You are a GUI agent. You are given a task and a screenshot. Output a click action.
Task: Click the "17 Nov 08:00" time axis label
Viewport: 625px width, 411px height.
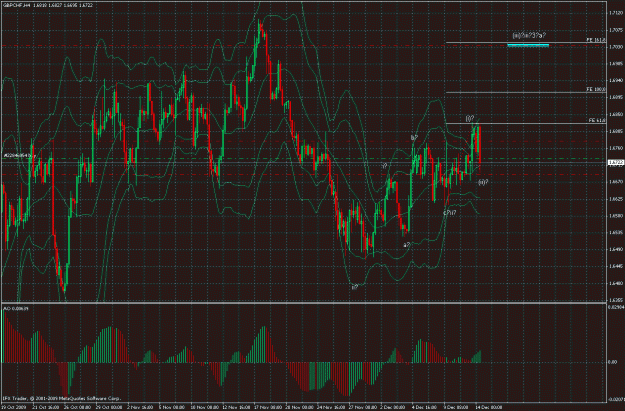pyautogui.click(x=267, y=408)
